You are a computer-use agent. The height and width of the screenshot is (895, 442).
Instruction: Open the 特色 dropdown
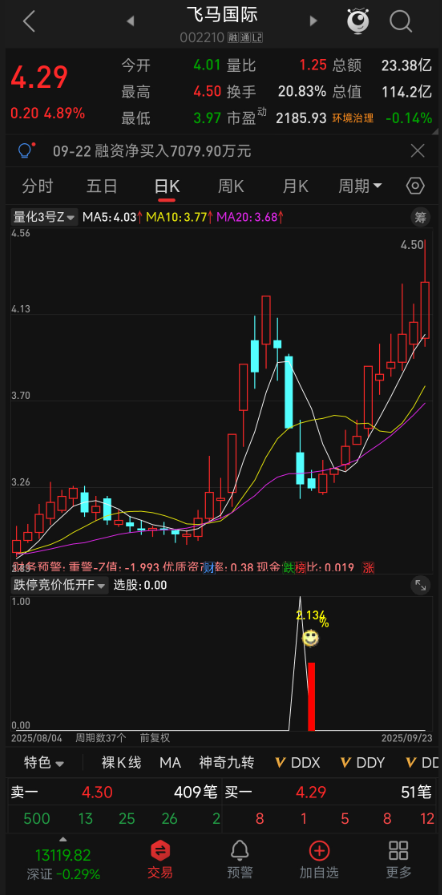[43, 763]
